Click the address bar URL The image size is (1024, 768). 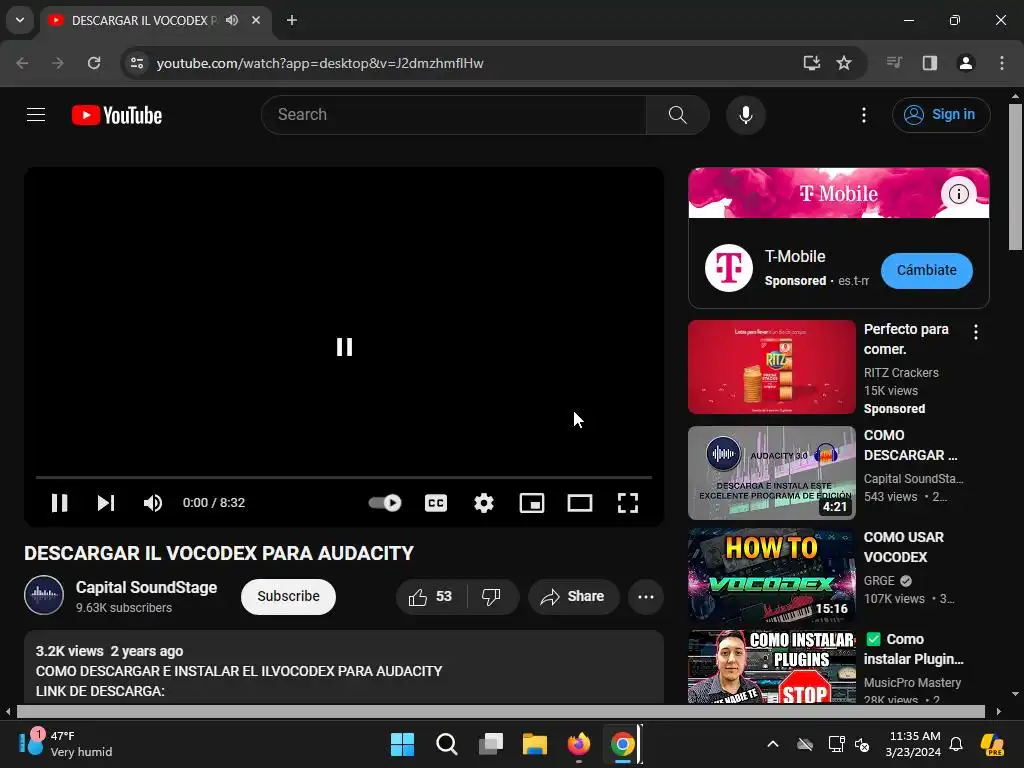tap(320, 63)
